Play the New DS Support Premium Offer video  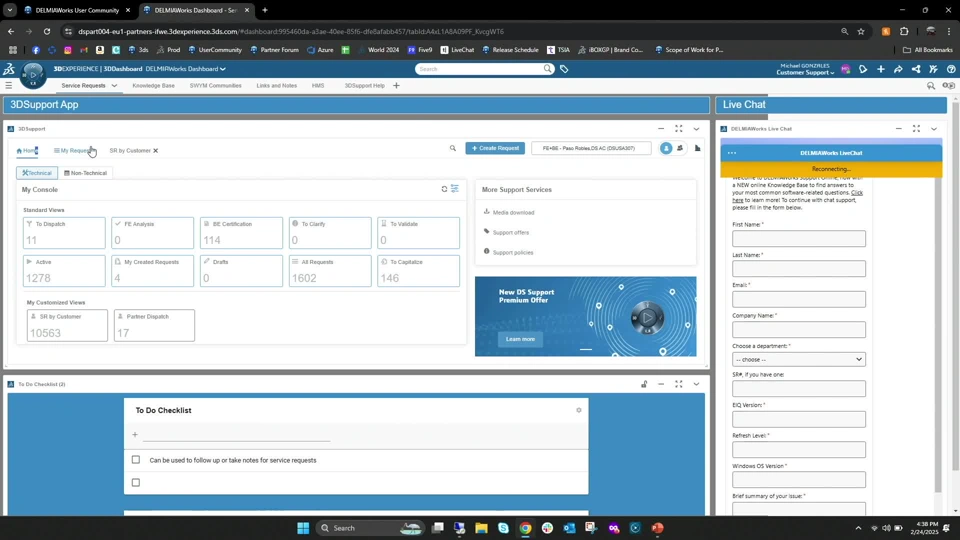tap(647, 317)
